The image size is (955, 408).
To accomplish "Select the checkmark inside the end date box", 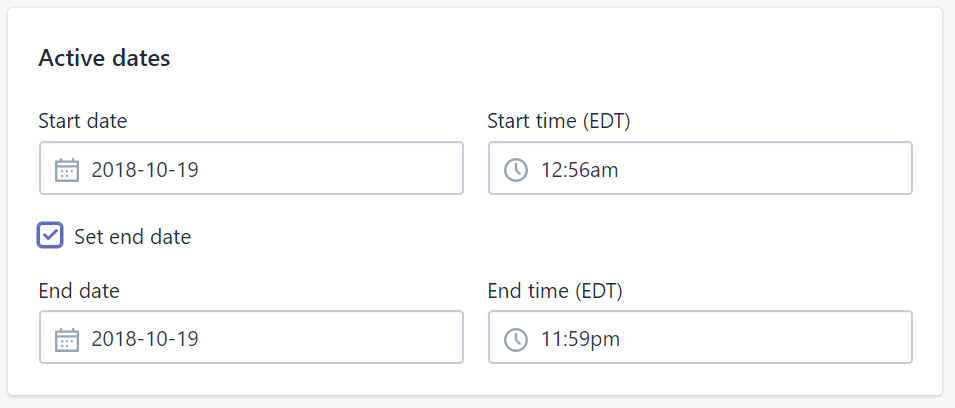I will pyautogui.click(x=50, y=236).
